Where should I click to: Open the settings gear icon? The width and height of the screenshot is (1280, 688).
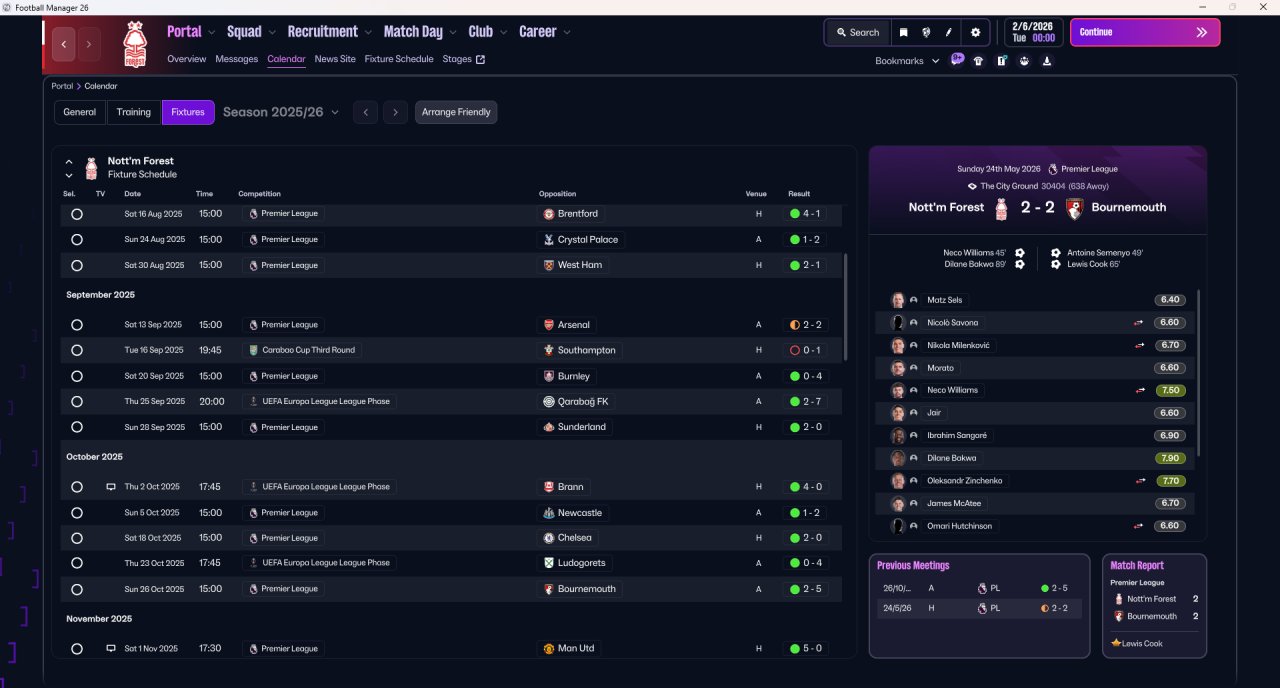tap(976, 32)
